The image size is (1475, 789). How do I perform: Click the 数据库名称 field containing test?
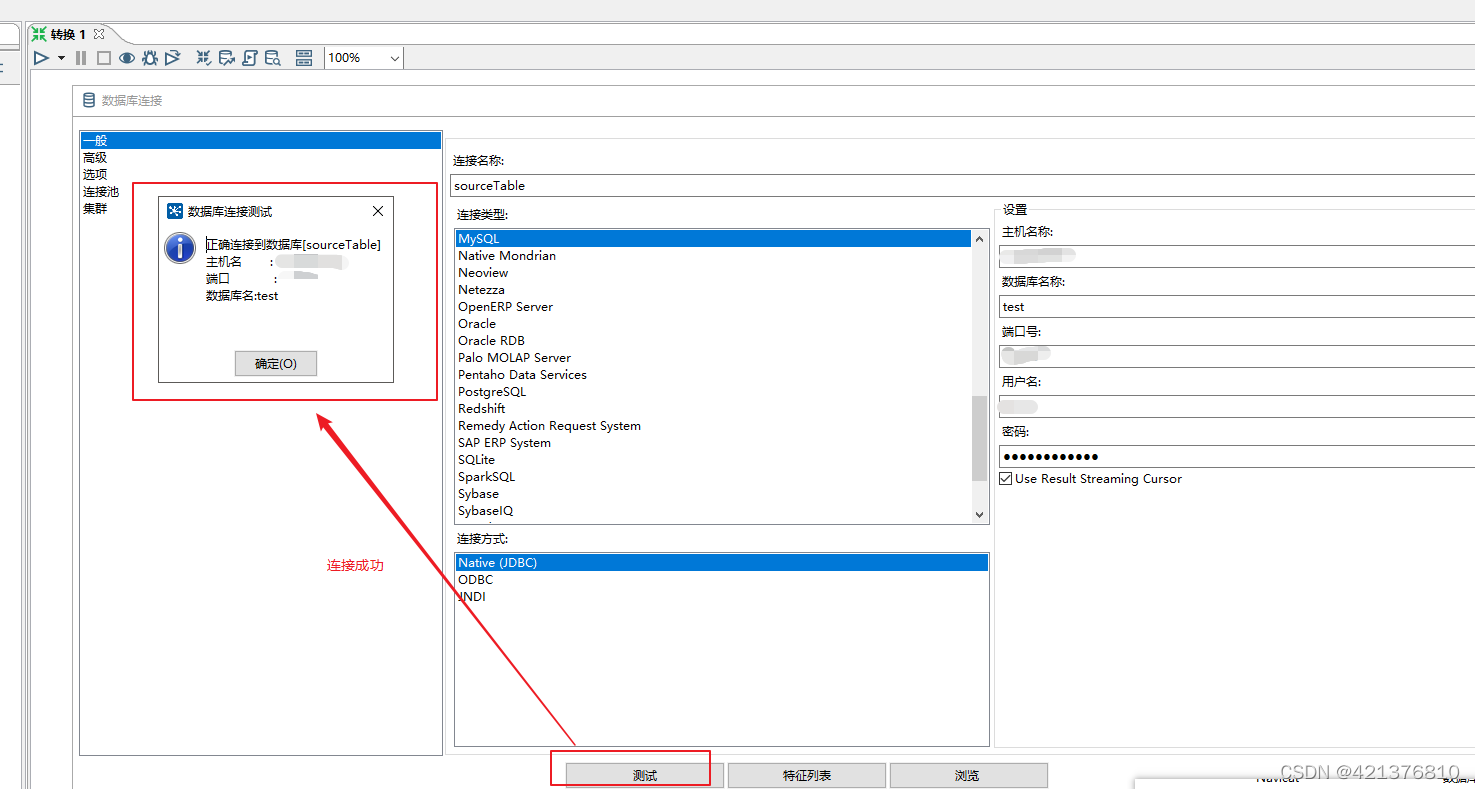click(x=1237, y=306)
